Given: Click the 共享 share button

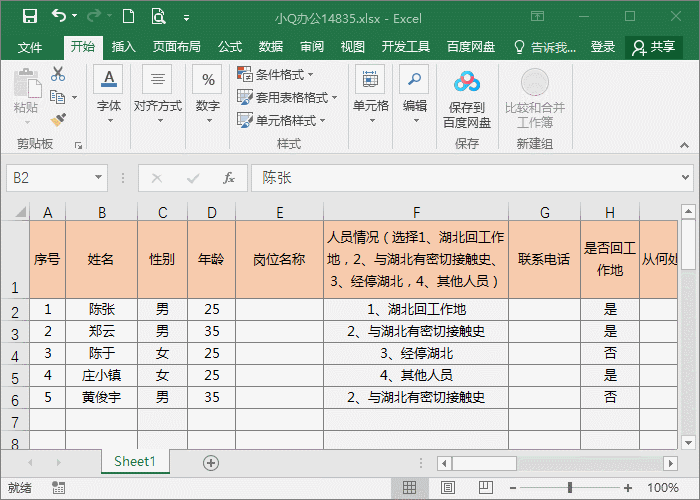Looking at the screenshot, I should [654, 47].
